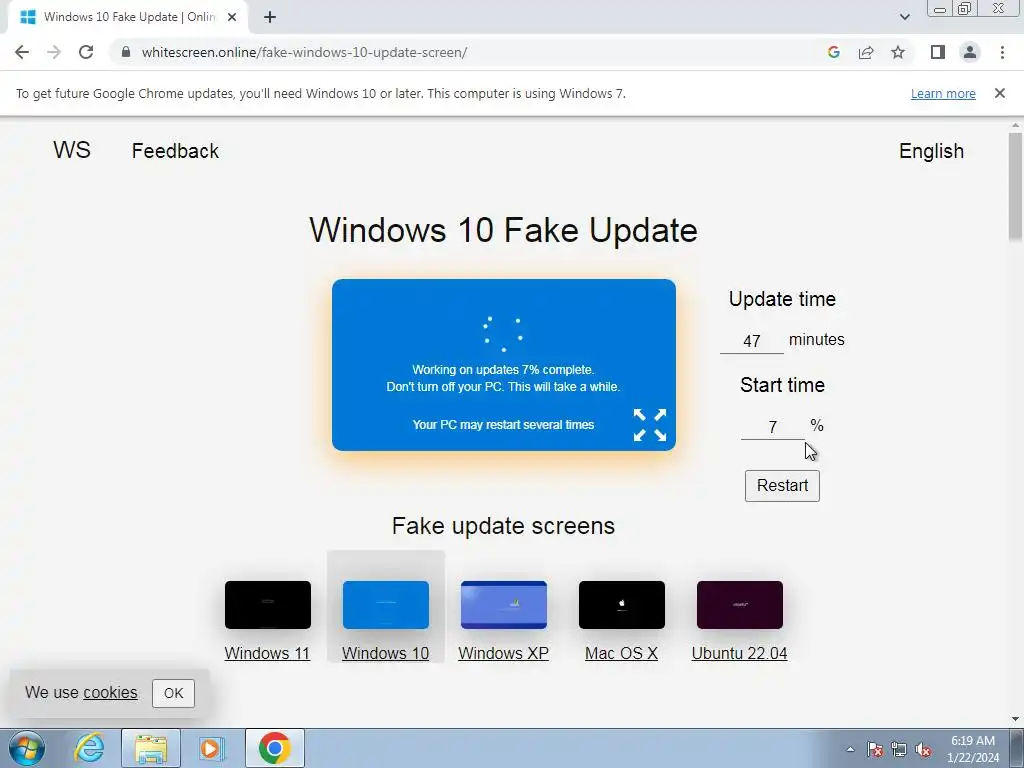Screen dimensions: 1024x768
Task: Open the Mac OS X text link
Action: 621,653
